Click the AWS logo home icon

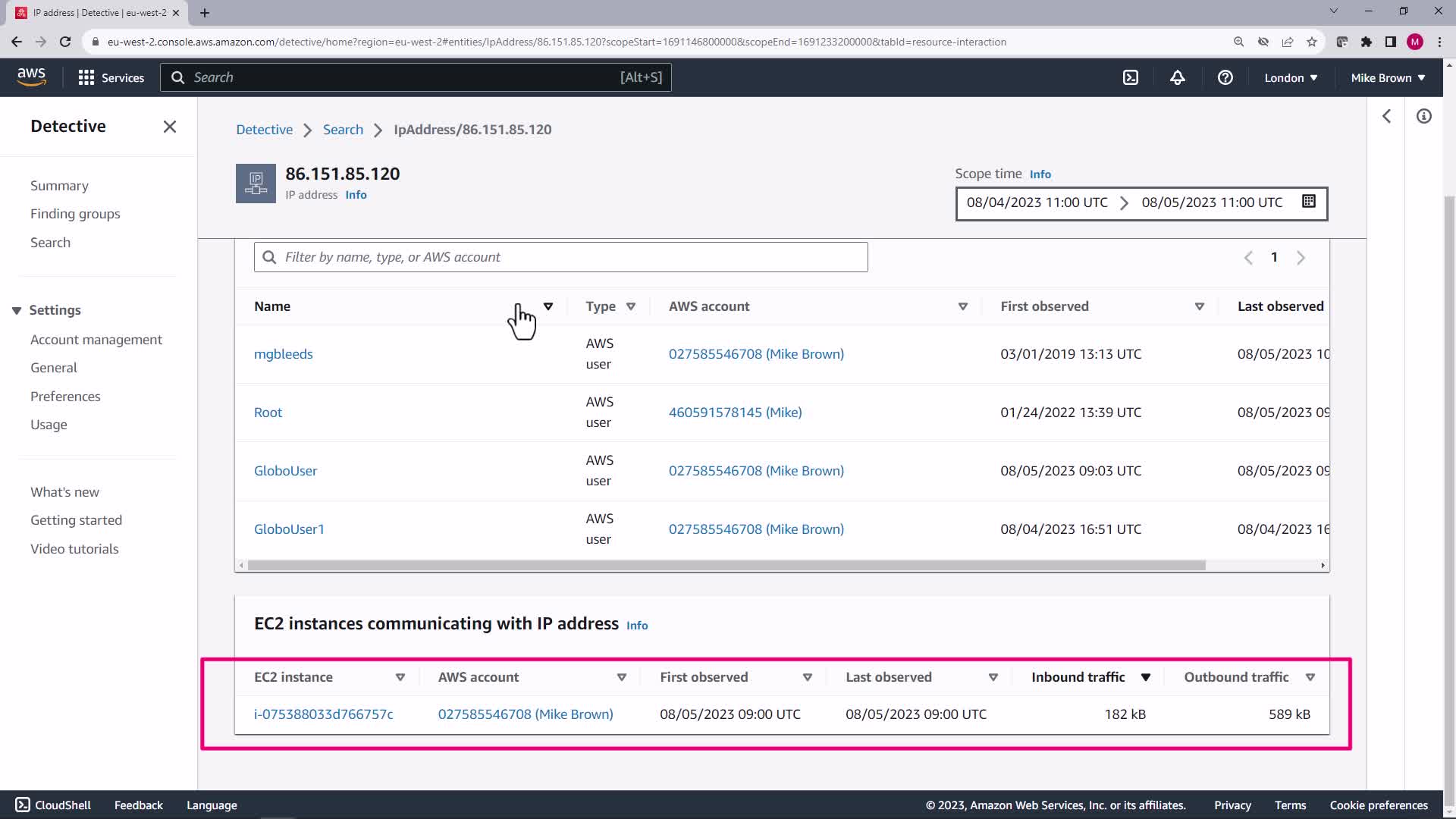[31, 77]
